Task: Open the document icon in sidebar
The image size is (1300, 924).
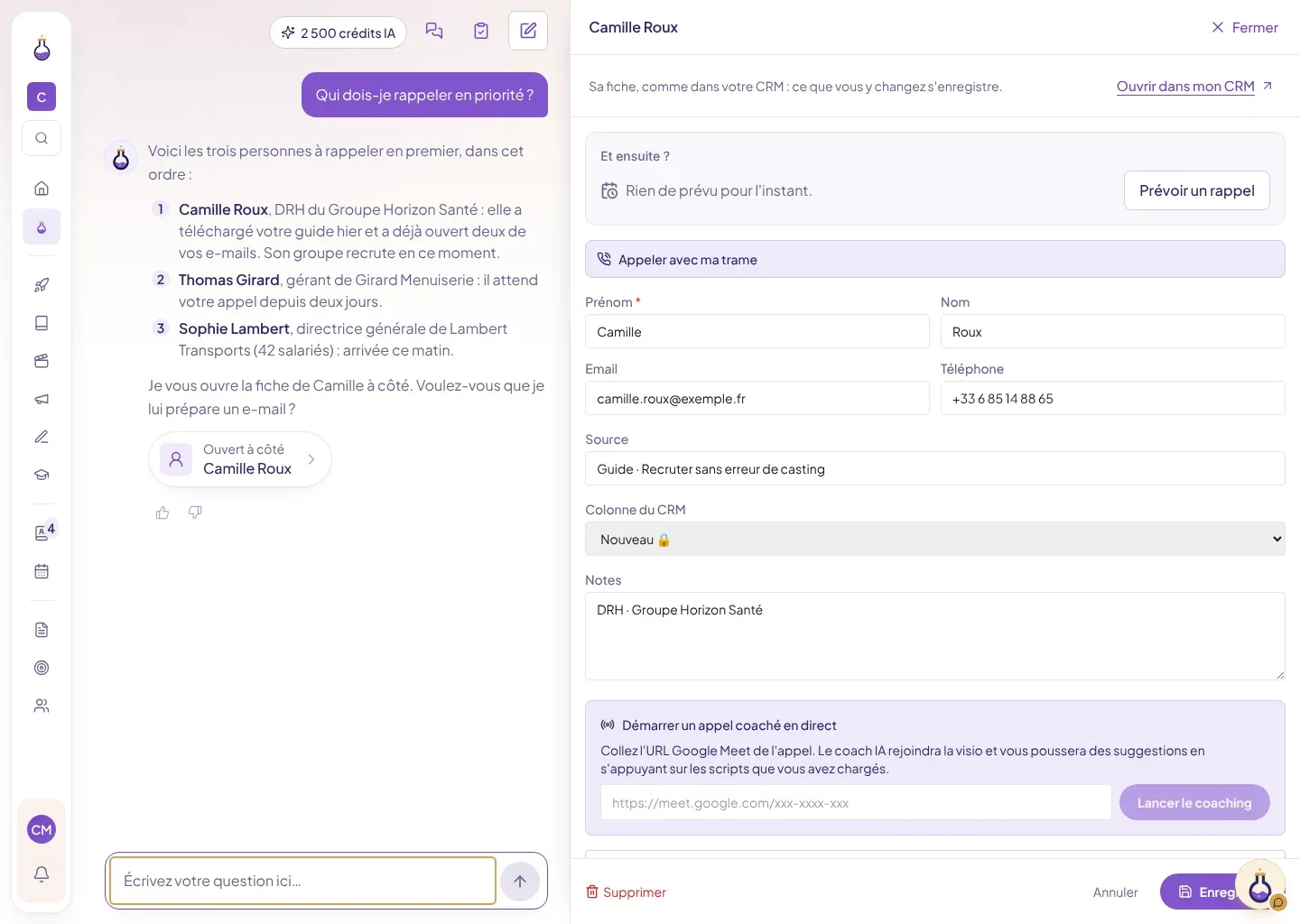Action: point(42,630)
